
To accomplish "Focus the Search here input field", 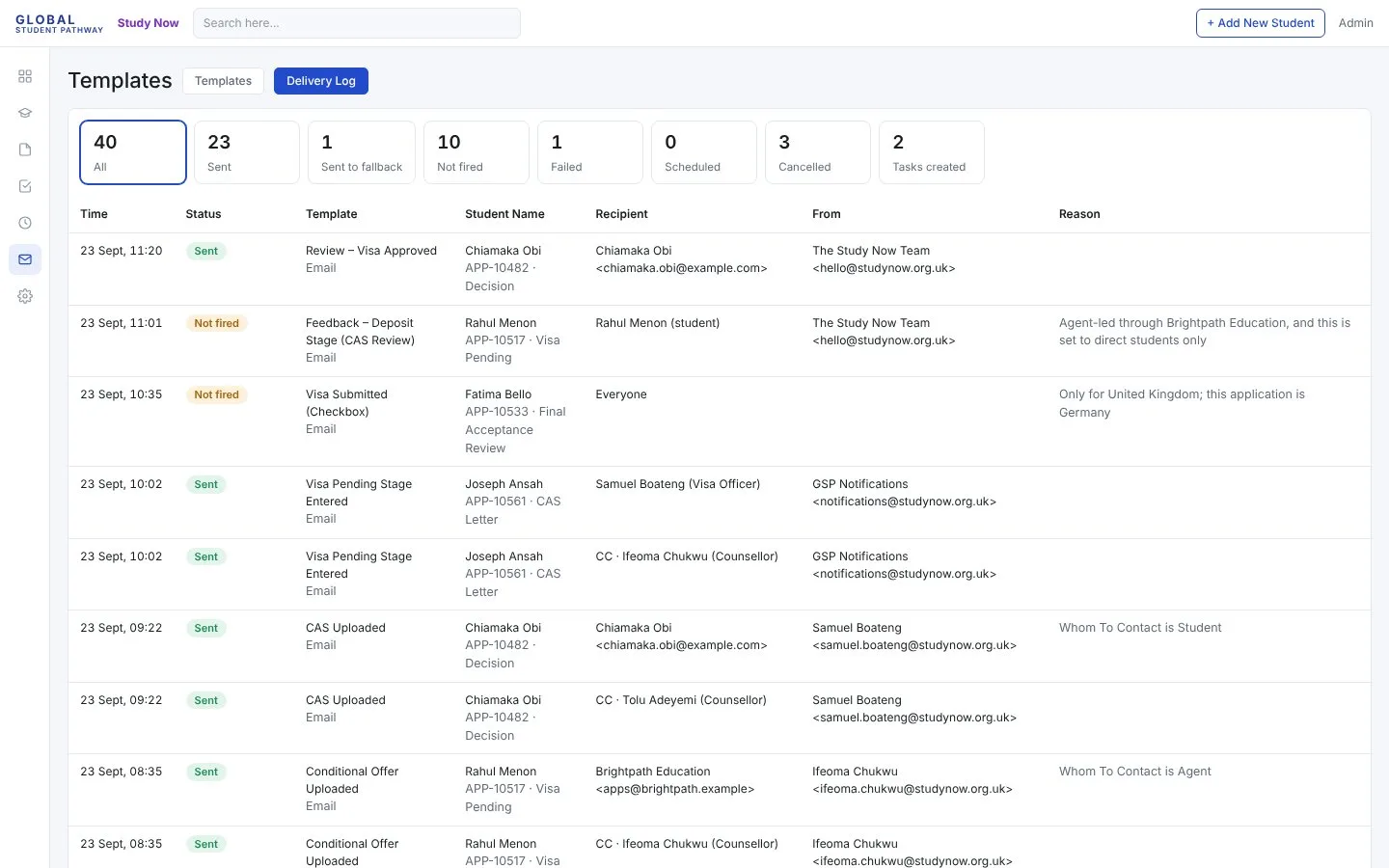I will click(357, 23).
